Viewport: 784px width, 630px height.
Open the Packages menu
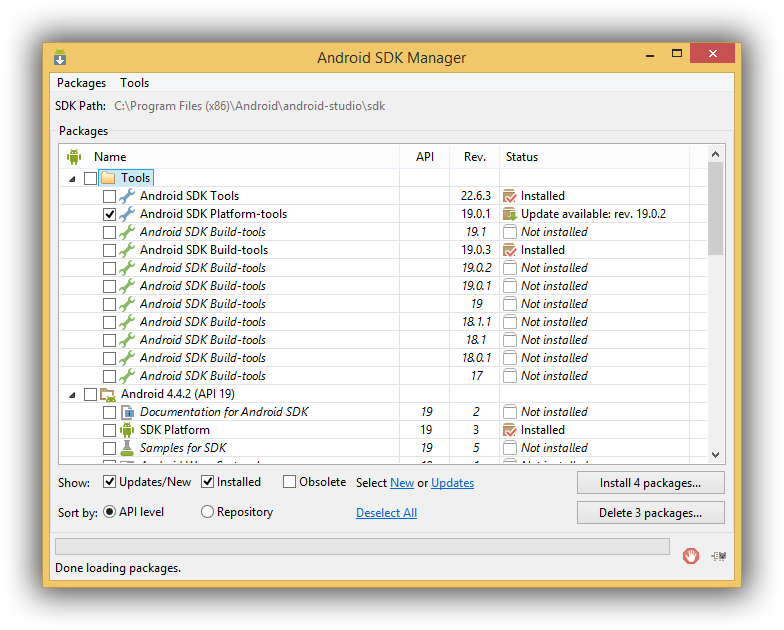coord(82,83)
